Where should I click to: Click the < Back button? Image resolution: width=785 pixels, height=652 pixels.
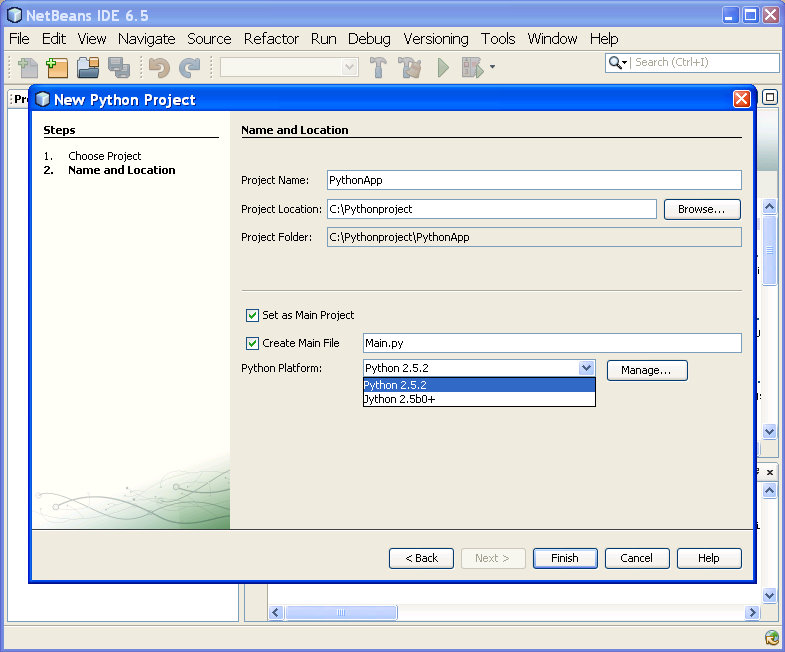click(422, 558)
